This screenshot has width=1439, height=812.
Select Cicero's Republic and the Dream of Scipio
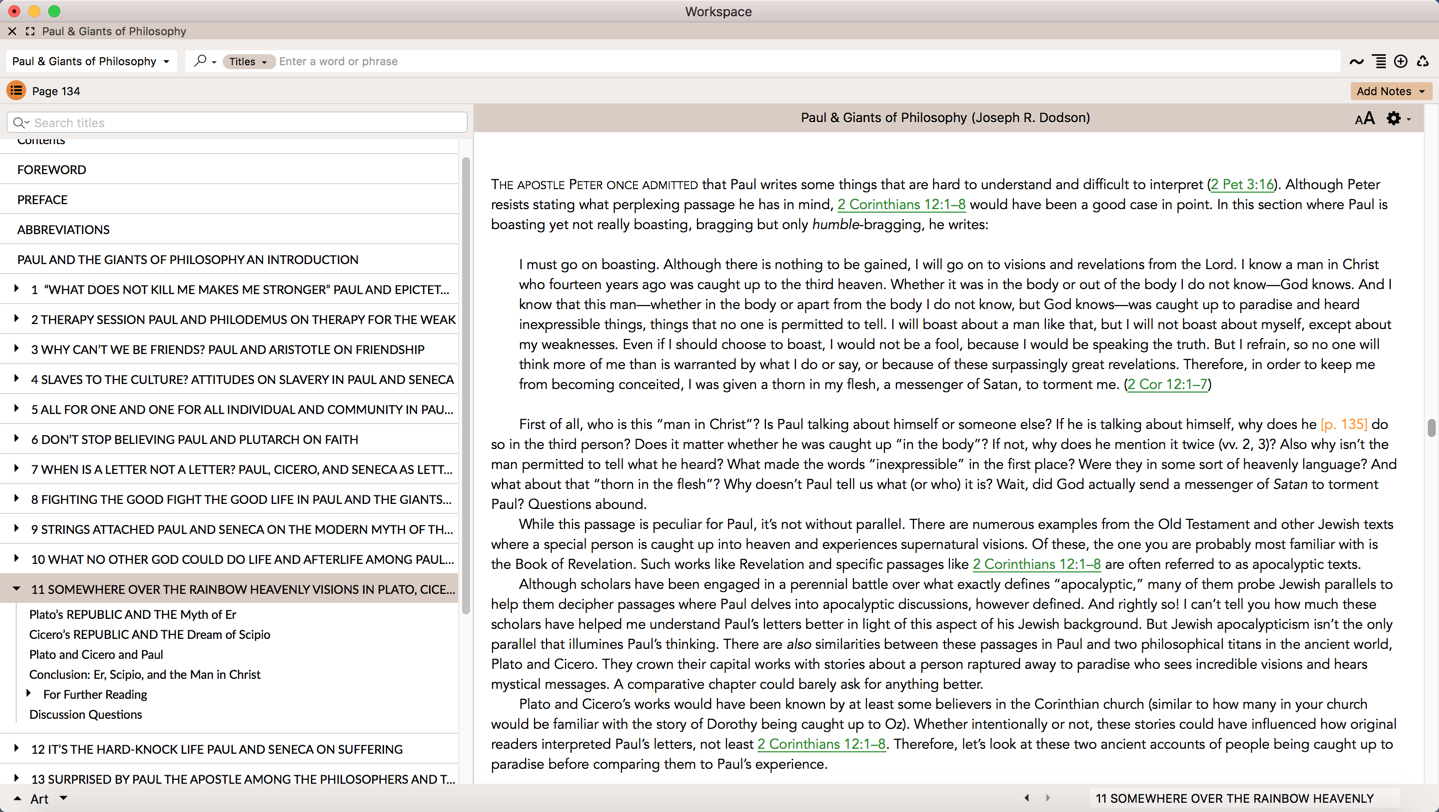(x=149, y=634)
